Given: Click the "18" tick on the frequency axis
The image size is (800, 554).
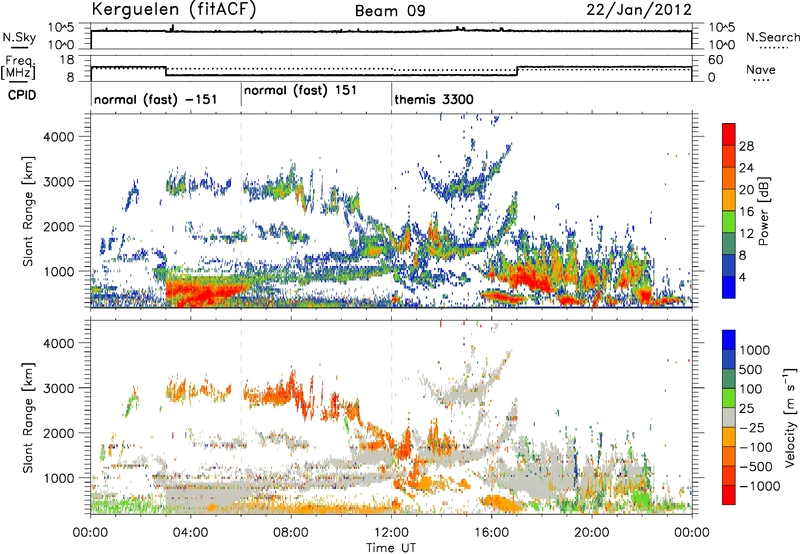Looking at the screenshot, I should point(67,60).
